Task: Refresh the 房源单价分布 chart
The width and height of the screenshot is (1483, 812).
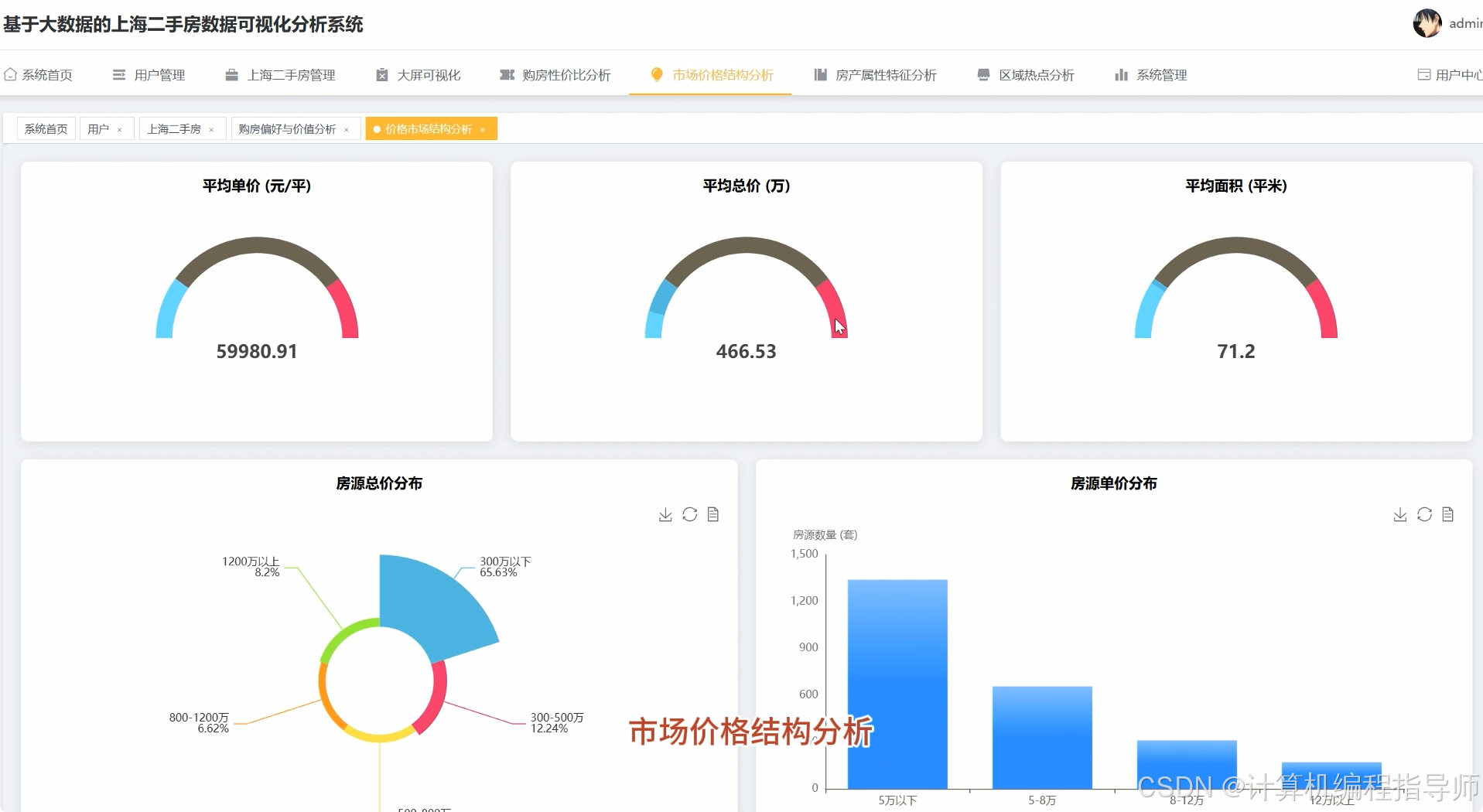Action: point(1423,513)
